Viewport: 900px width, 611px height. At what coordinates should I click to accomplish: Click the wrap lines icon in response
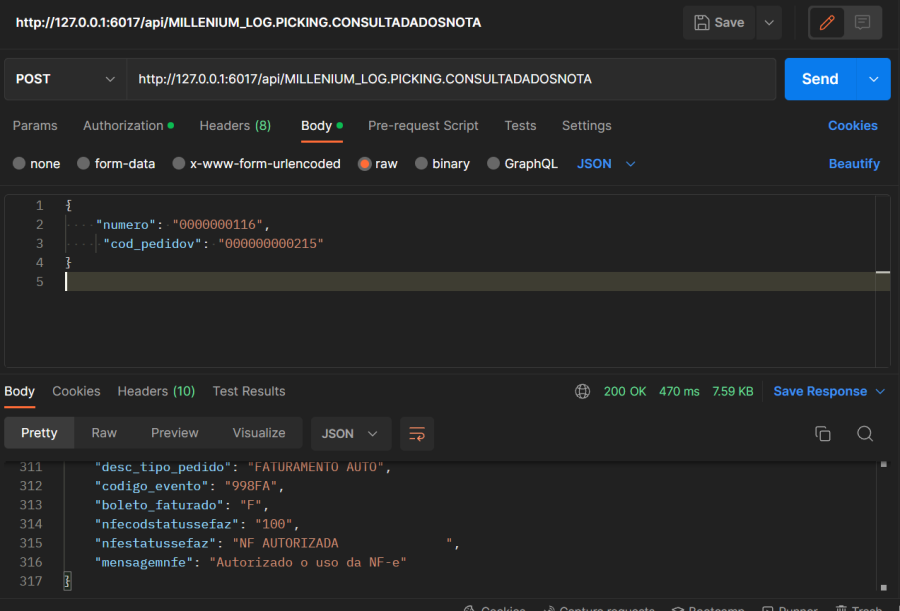click(417, 433)
